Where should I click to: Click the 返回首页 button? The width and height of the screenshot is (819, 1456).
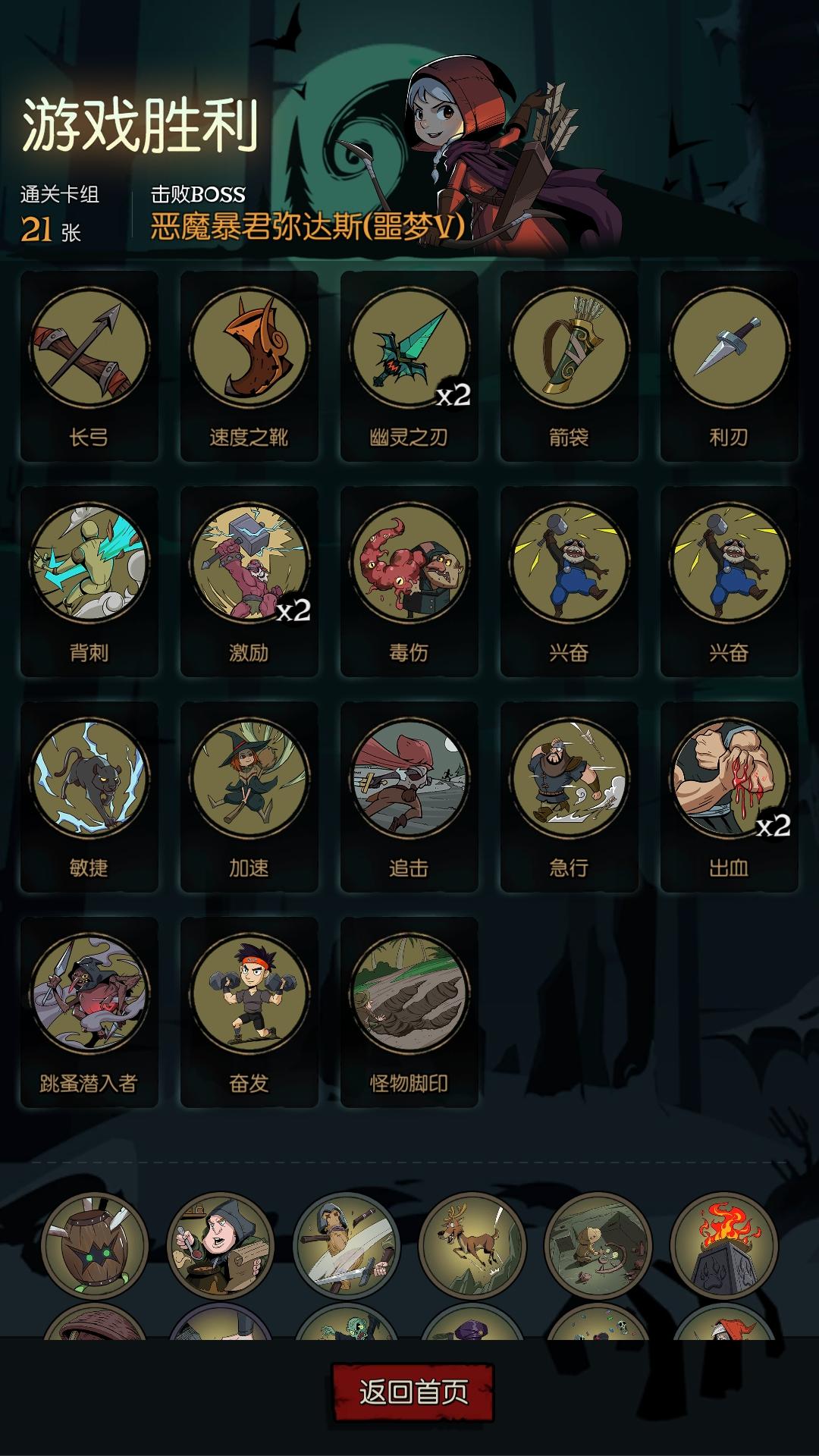click(x=413, y=1392)
